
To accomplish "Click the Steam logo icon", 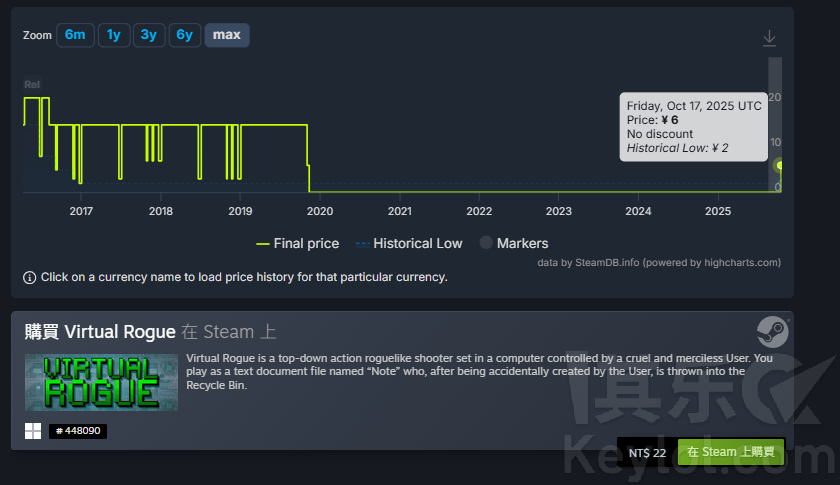I will (x=771, y=331).
